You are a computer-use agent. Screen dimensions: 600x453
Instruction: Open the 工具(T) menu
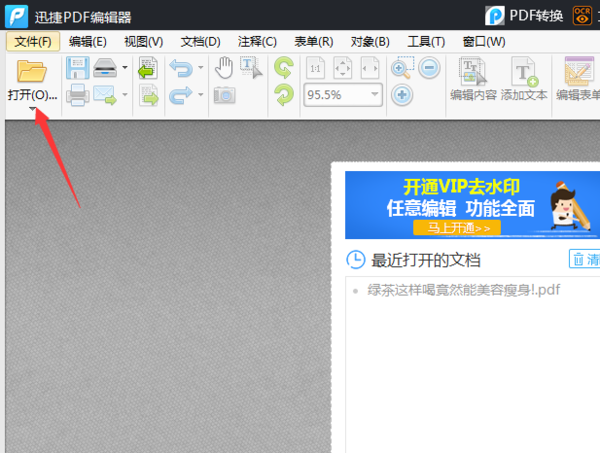pyautogui.click(x=426, y=41)
